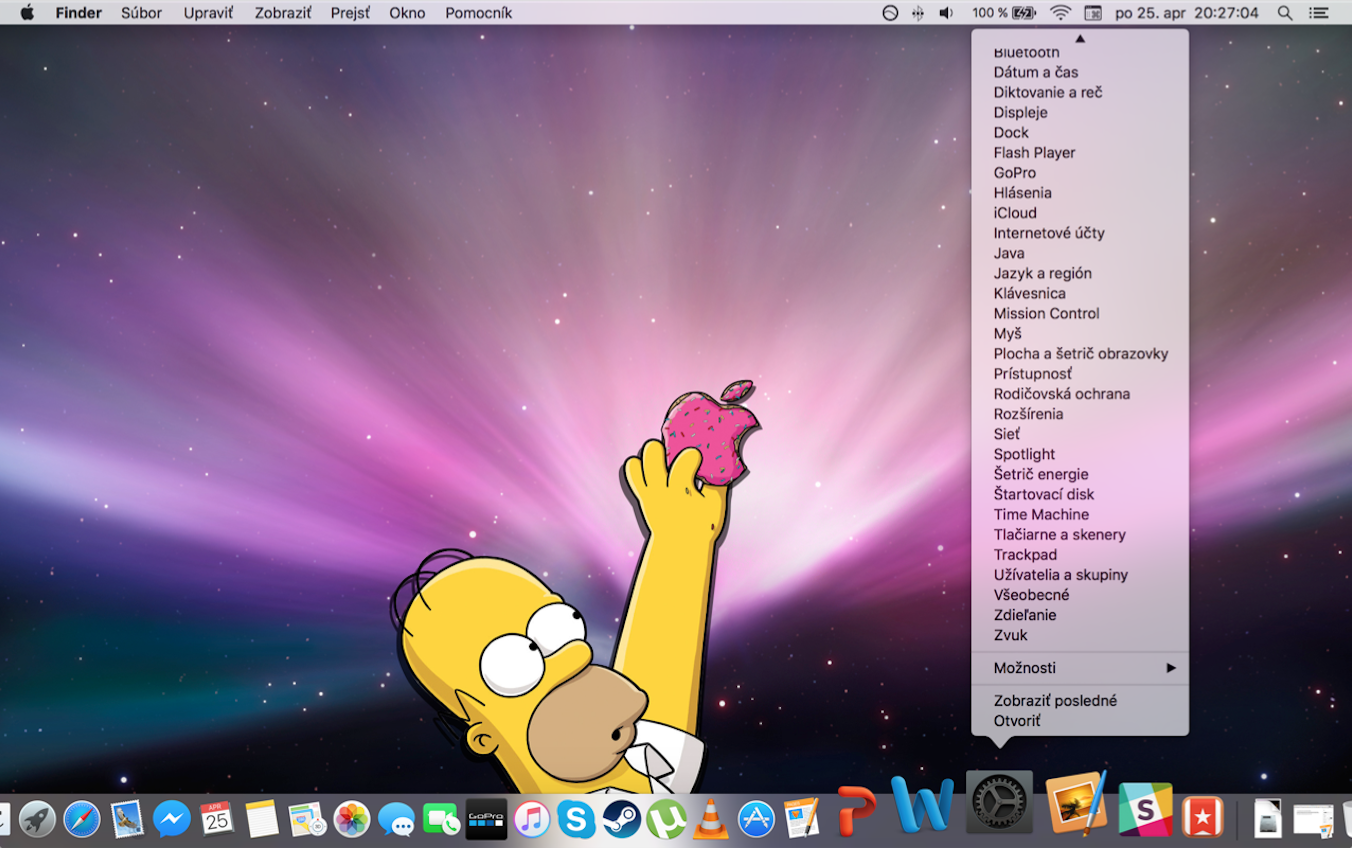This screenshot has width=1352, height=848.
Task: Open the Messages chat bubbles icon
Action: pyautogui.click(x=397, y=820)
